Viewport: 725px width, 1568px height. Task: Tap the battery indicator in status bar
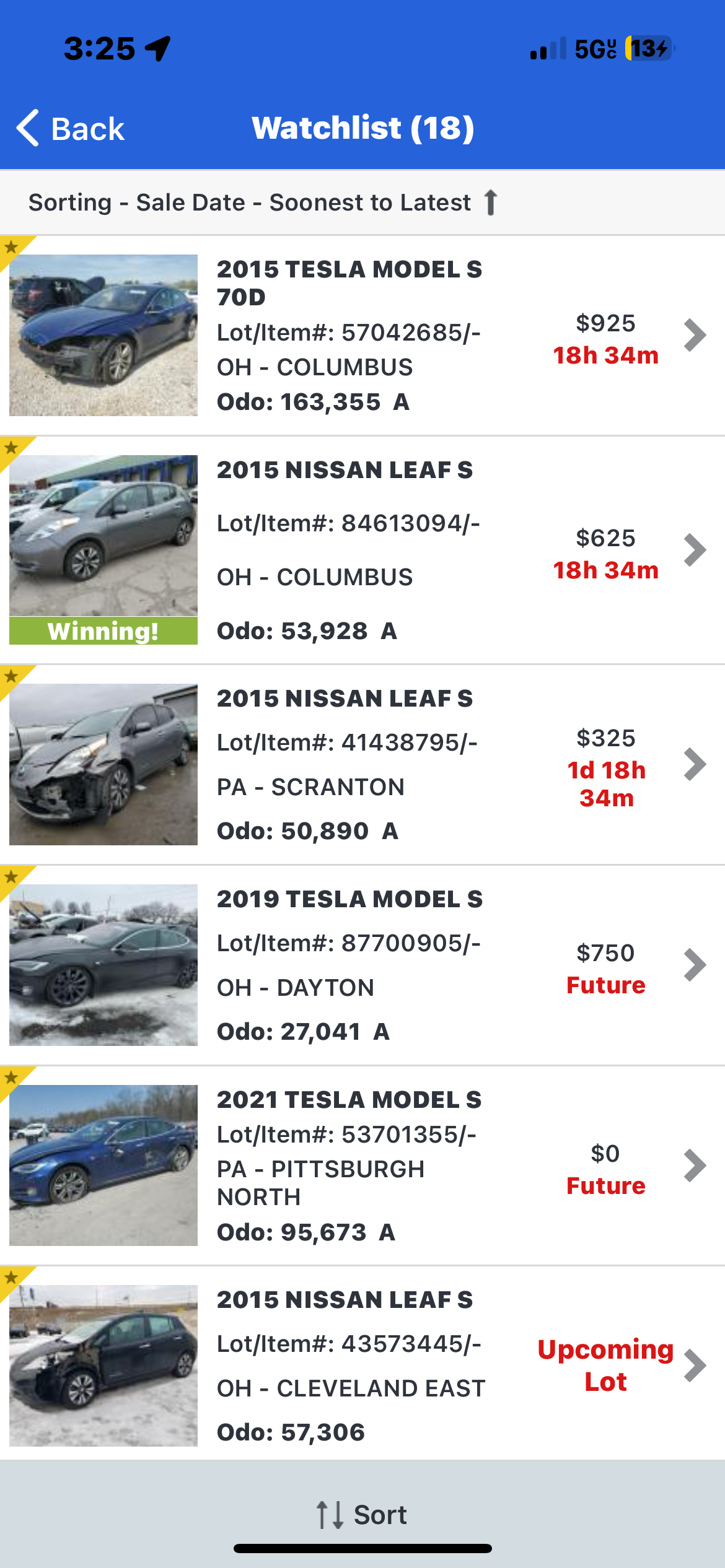[x=649, y=48]
